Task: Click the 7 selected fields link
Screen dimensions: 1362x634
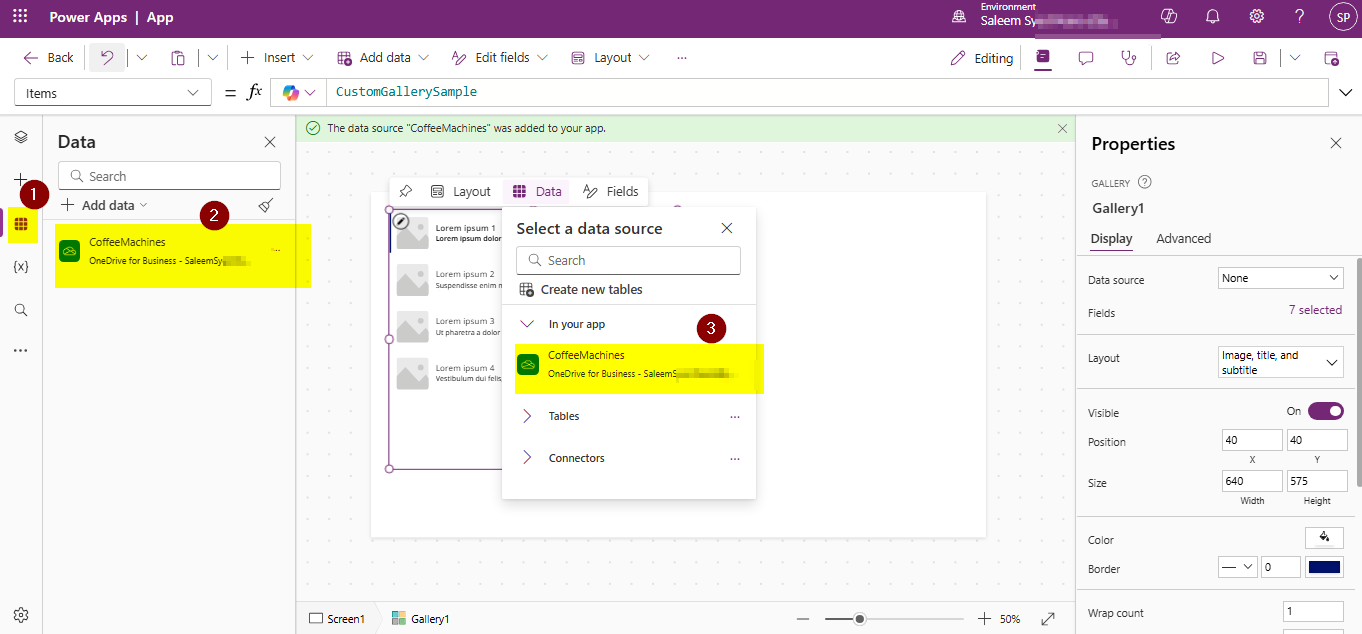Action: pyautogui.click(x=1315, y=310)
